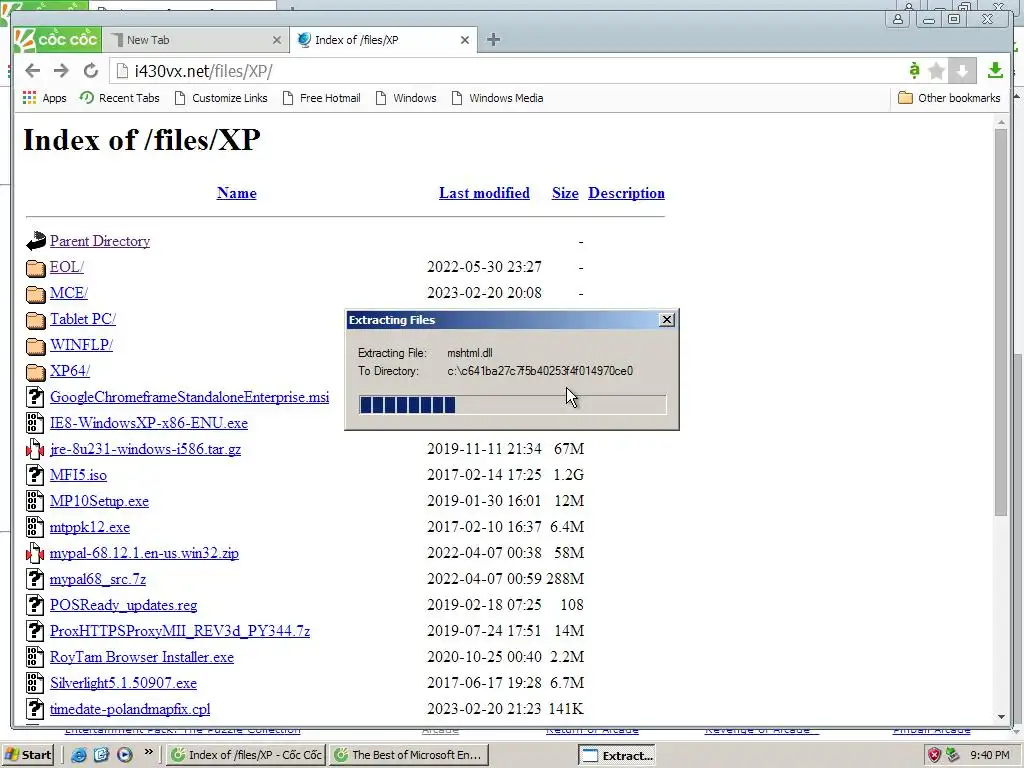The image size is (1024, 768).
Task: Sort listing by Size column
Action: (565, 193)
